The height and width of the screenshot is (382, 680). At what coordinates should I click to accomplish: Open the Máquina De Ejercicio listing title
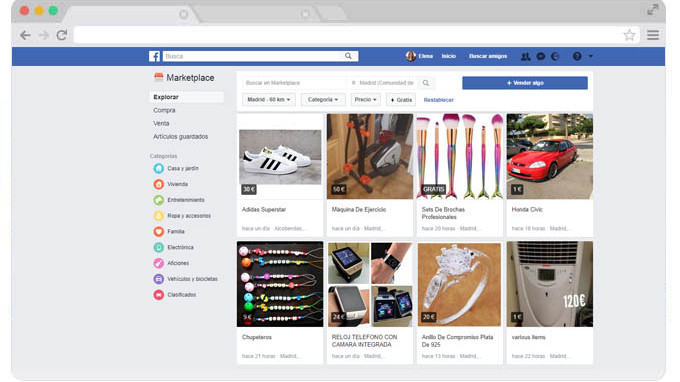[359, 209]
